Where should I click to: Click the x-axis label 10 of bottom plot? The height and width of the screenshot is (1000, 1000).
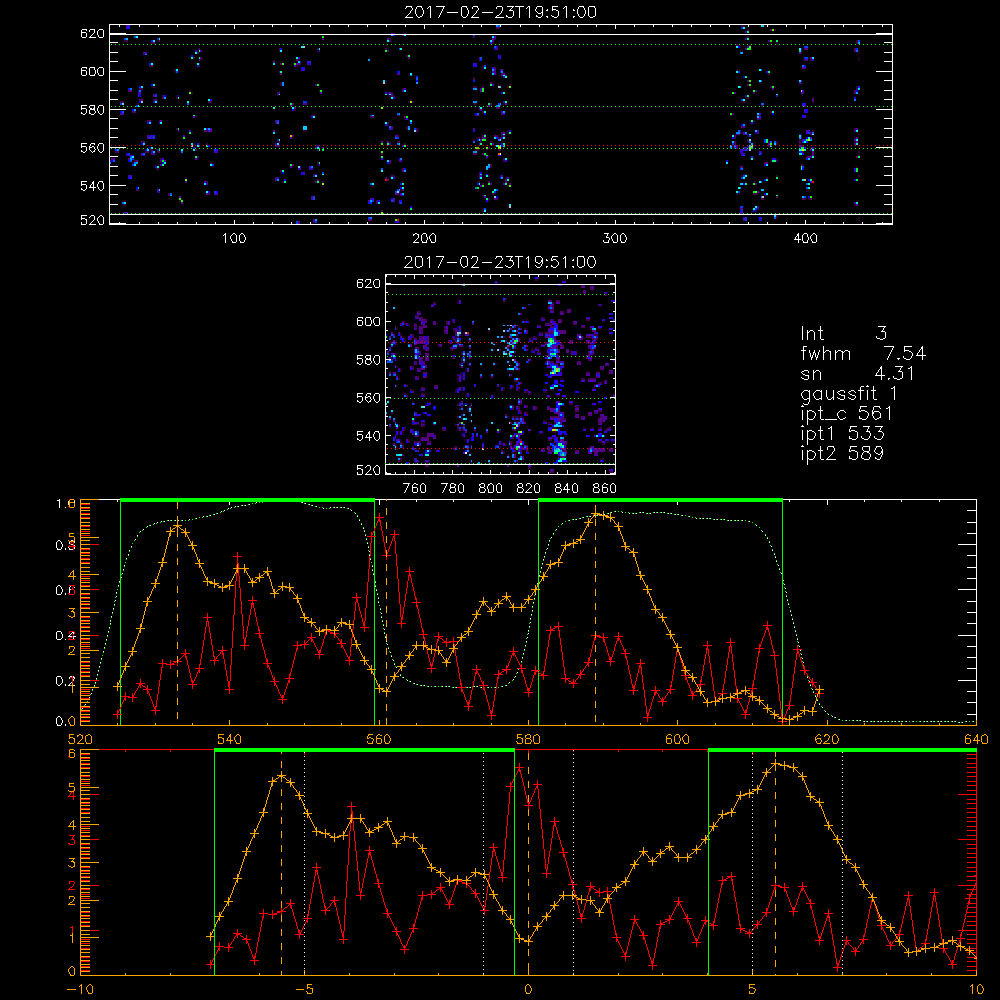pyautogui.click(x=976, y=990)
